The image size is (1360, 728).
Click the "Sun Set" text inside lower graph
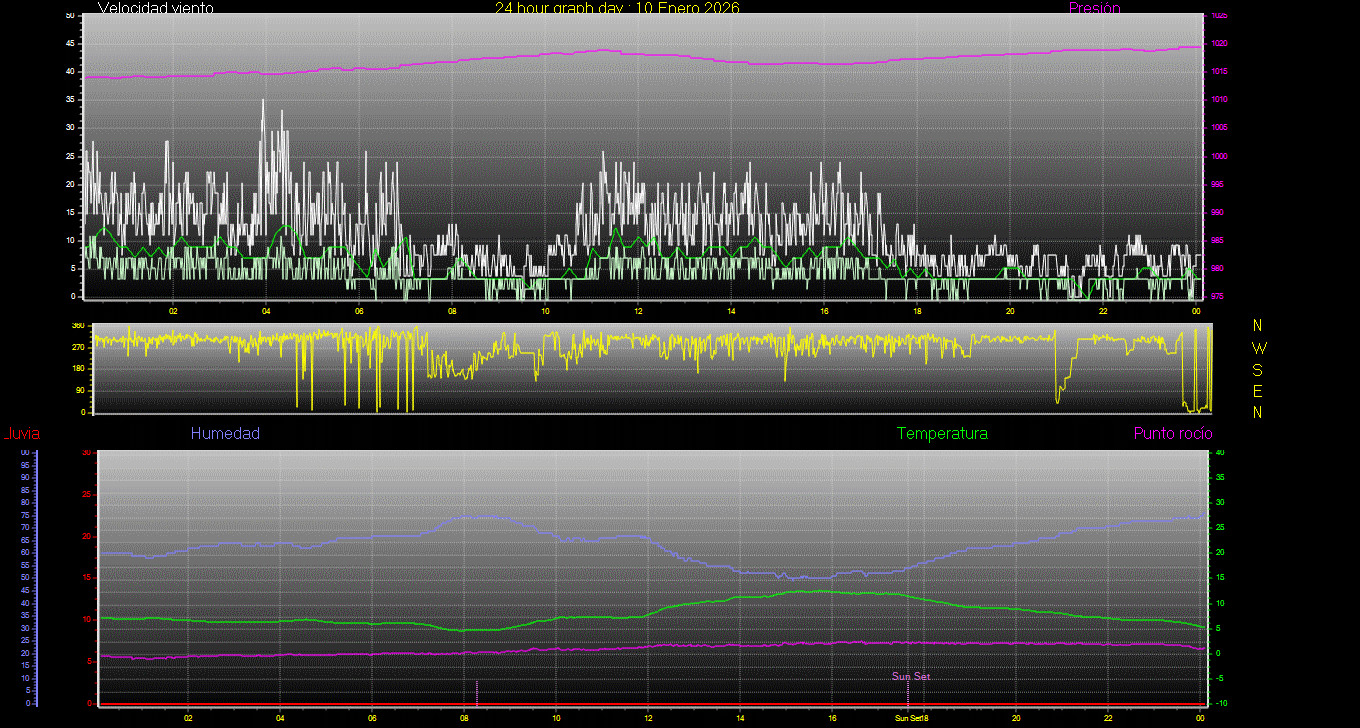(910, 676)
